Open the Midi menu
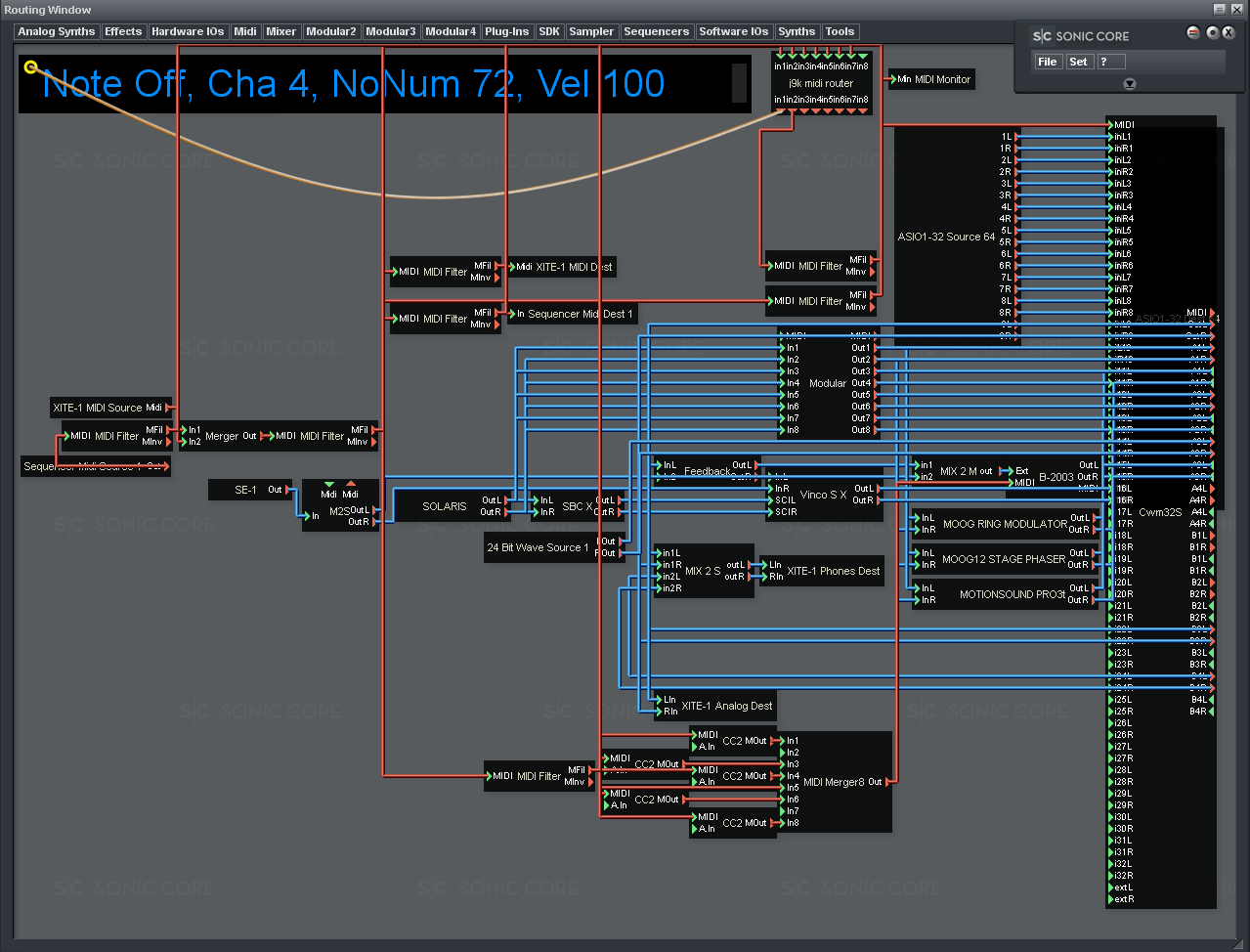 tap(245, 31)
